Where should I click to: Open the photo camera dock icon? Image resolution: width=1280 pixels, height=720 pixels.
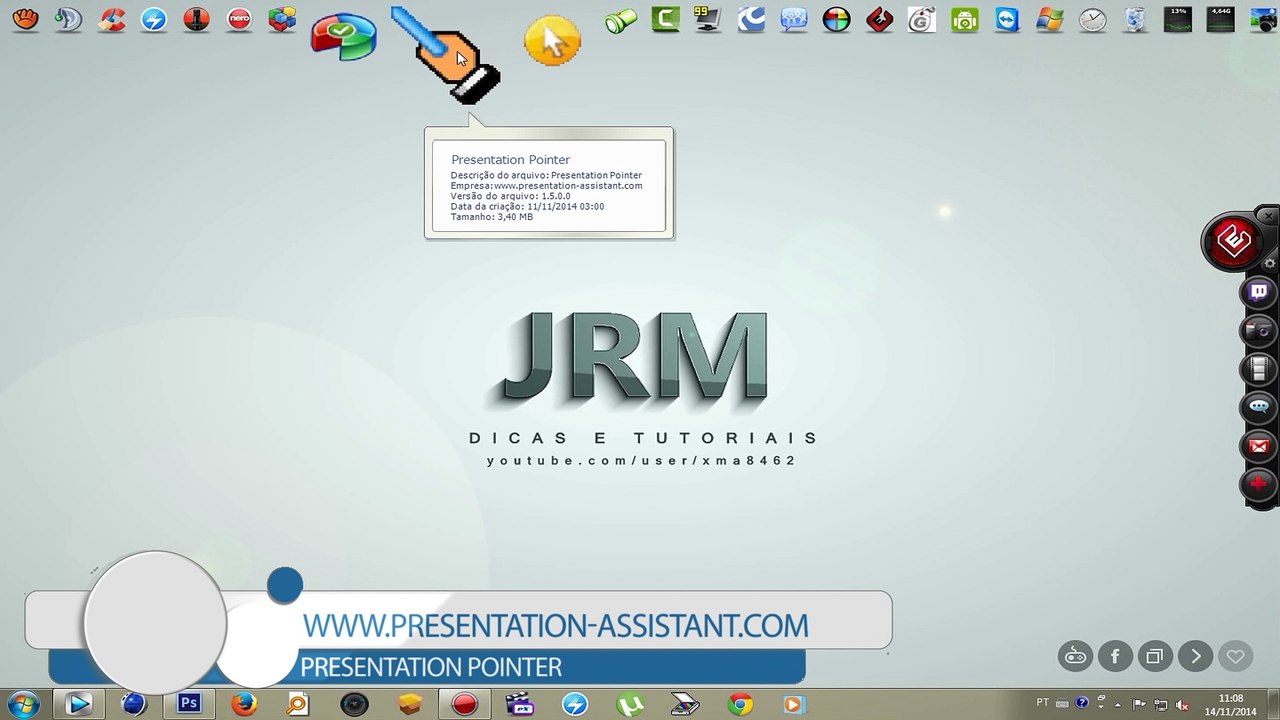pyautogui.click(x=1263, y=19)
